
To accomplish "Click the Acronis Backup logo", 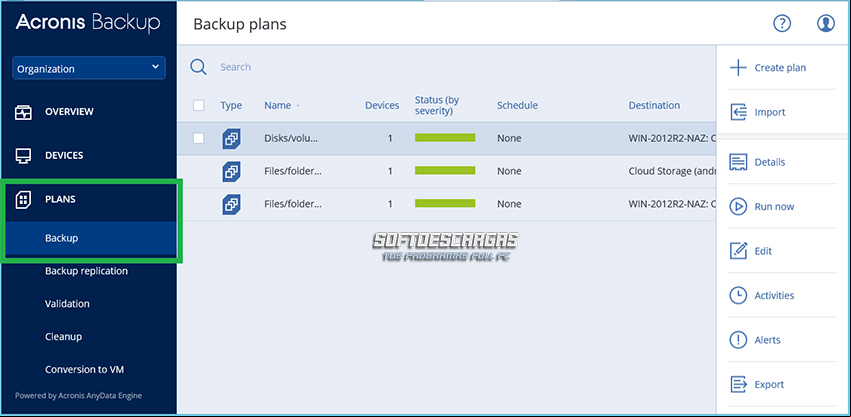I will (x=88, y=23).
